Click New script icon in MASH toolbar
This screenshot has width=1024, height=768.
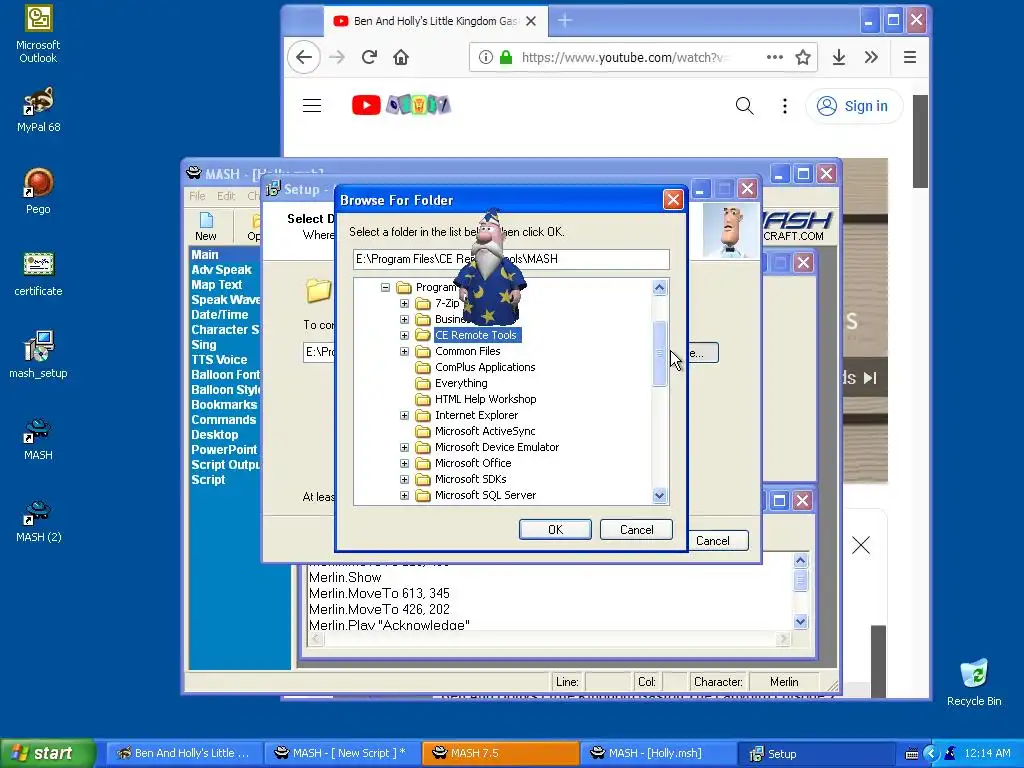coord(206,227)
